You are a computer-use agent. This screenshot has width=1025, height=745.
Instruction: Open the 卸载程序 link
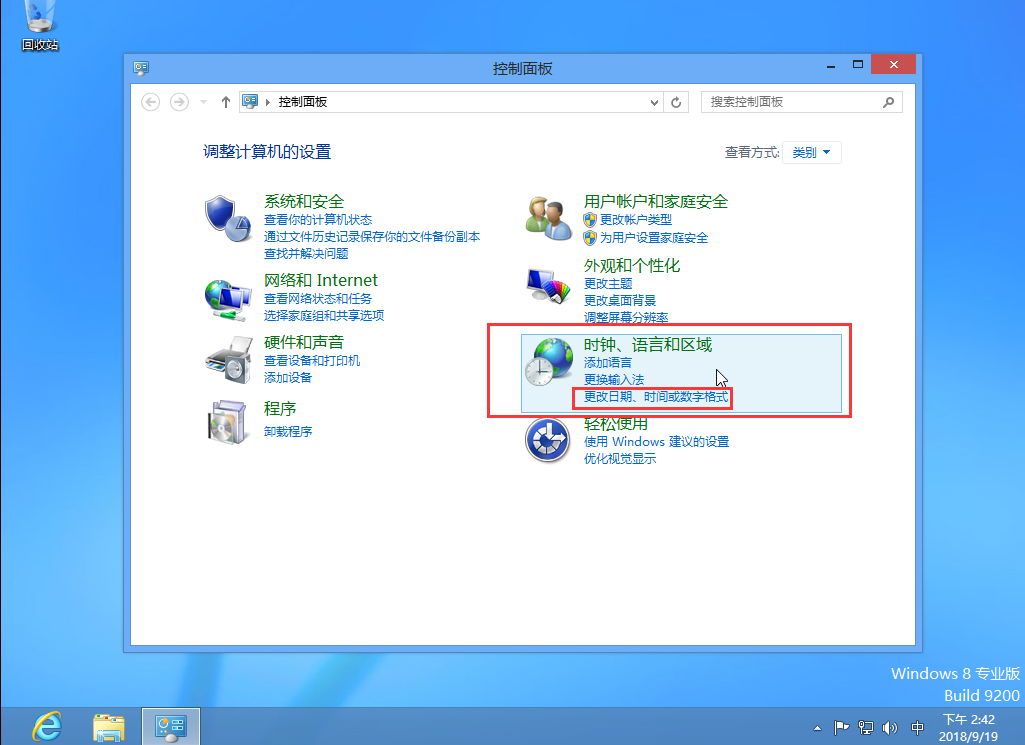tap(288, 432)
